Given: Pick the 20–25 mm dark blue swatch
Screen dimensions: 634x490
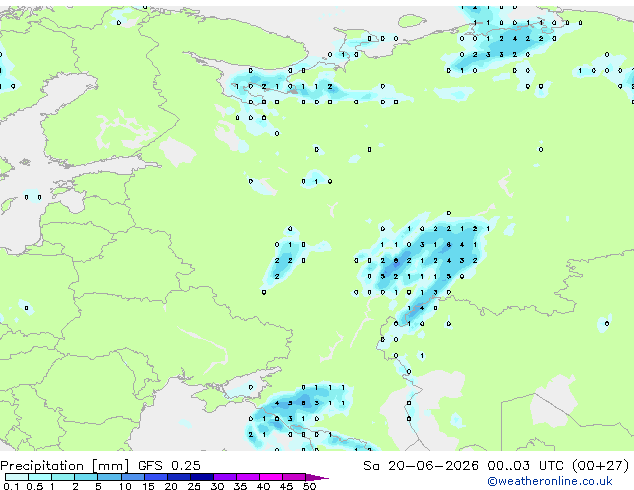Looking at the screenshot, I should tap(178, 477).
